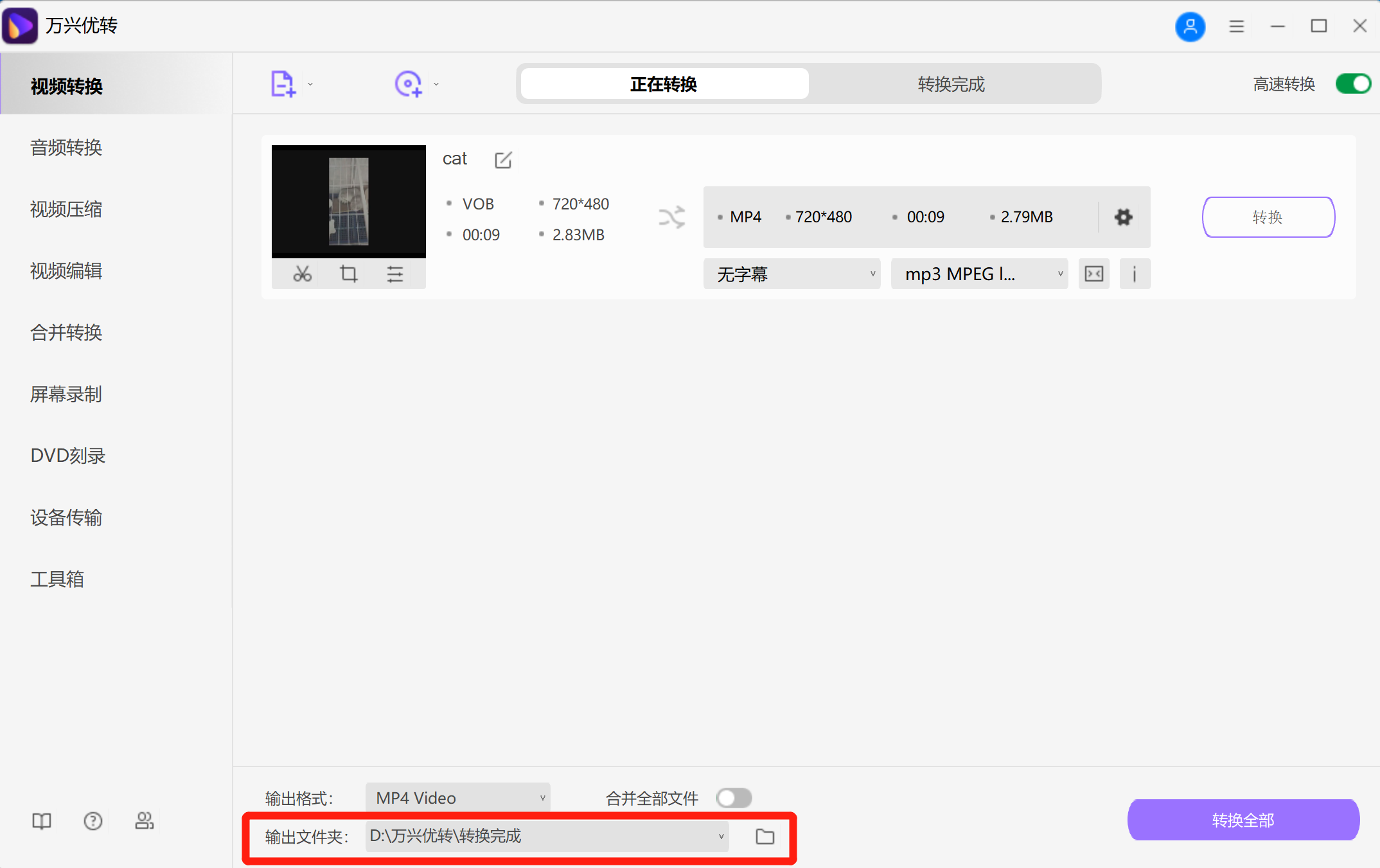The width and height of the screenshot is (1380, 868).
Task: Toggle 合并全部文件 switch on
Action: pyautogui.click(x=734, y=797)
